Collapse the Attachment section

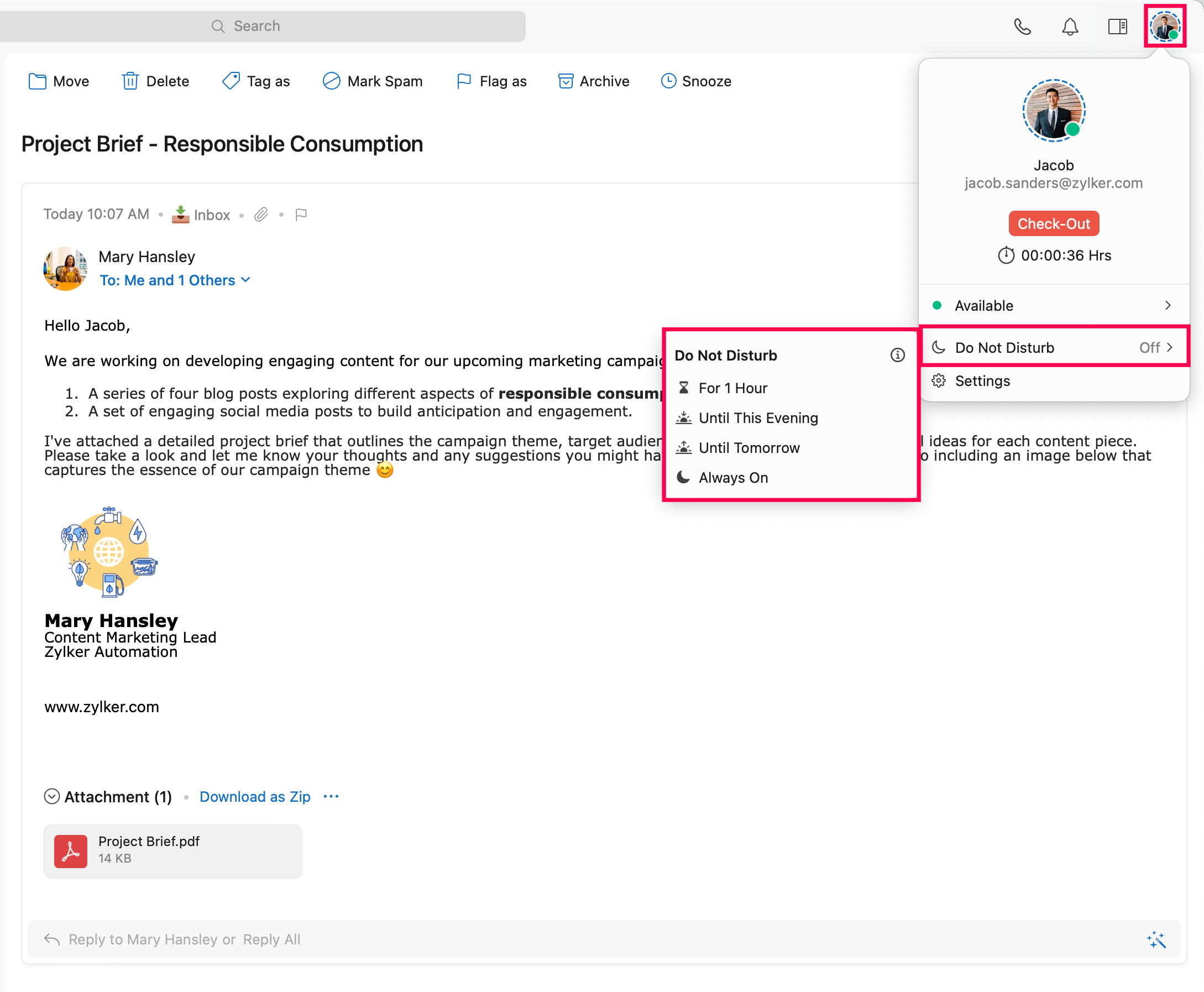coord(52,797)
